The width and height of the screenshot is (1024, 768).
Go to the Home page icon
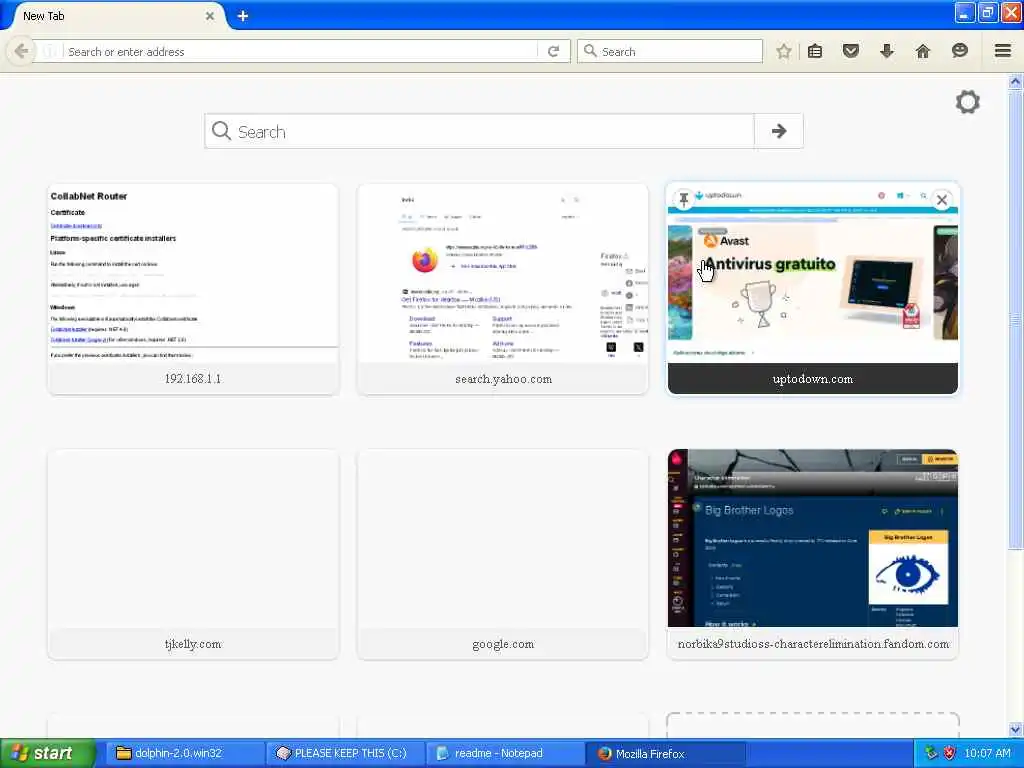click(923, 51)
